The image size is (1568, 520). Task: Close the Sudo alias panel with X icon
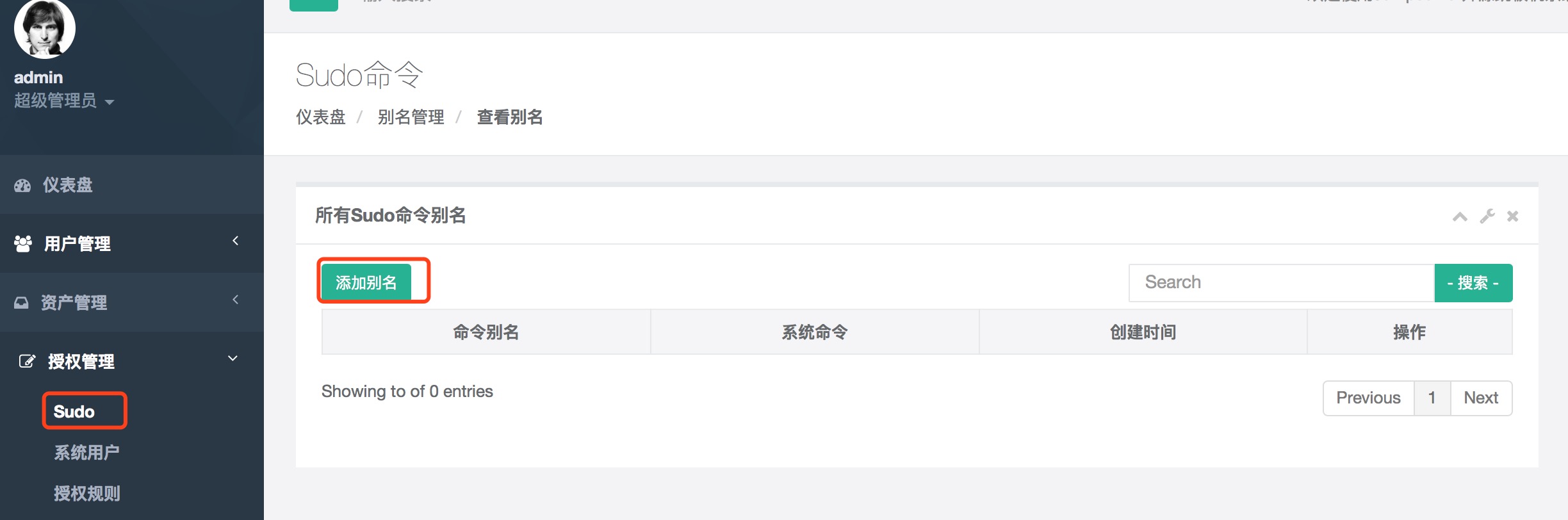coord(1513,216)
